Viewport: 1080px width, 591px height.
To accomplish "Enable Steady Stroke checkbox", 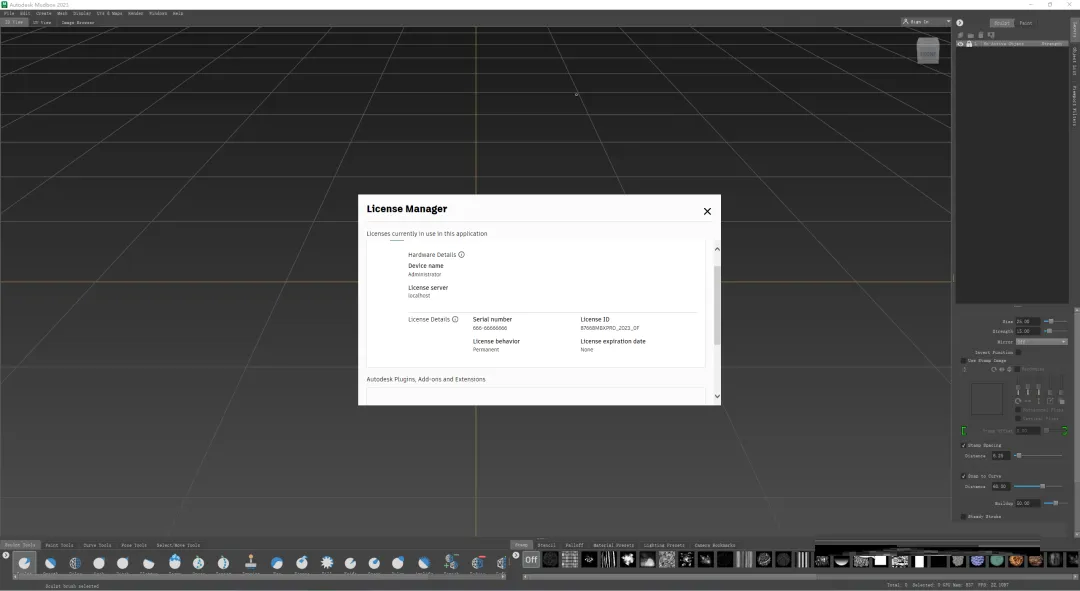I will pyautogui.click(x=964, y=517).
